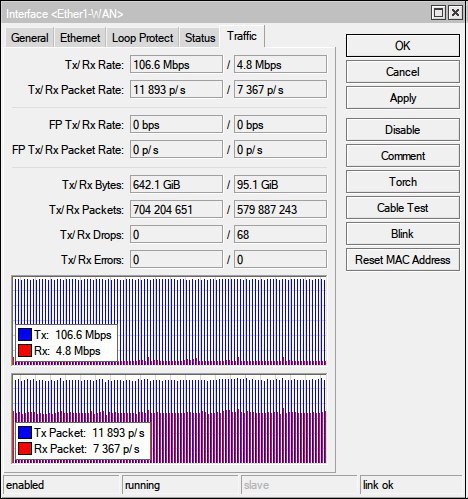
Task: Click the red Rx color swatch in rate graph
Action: pos(25,351)
